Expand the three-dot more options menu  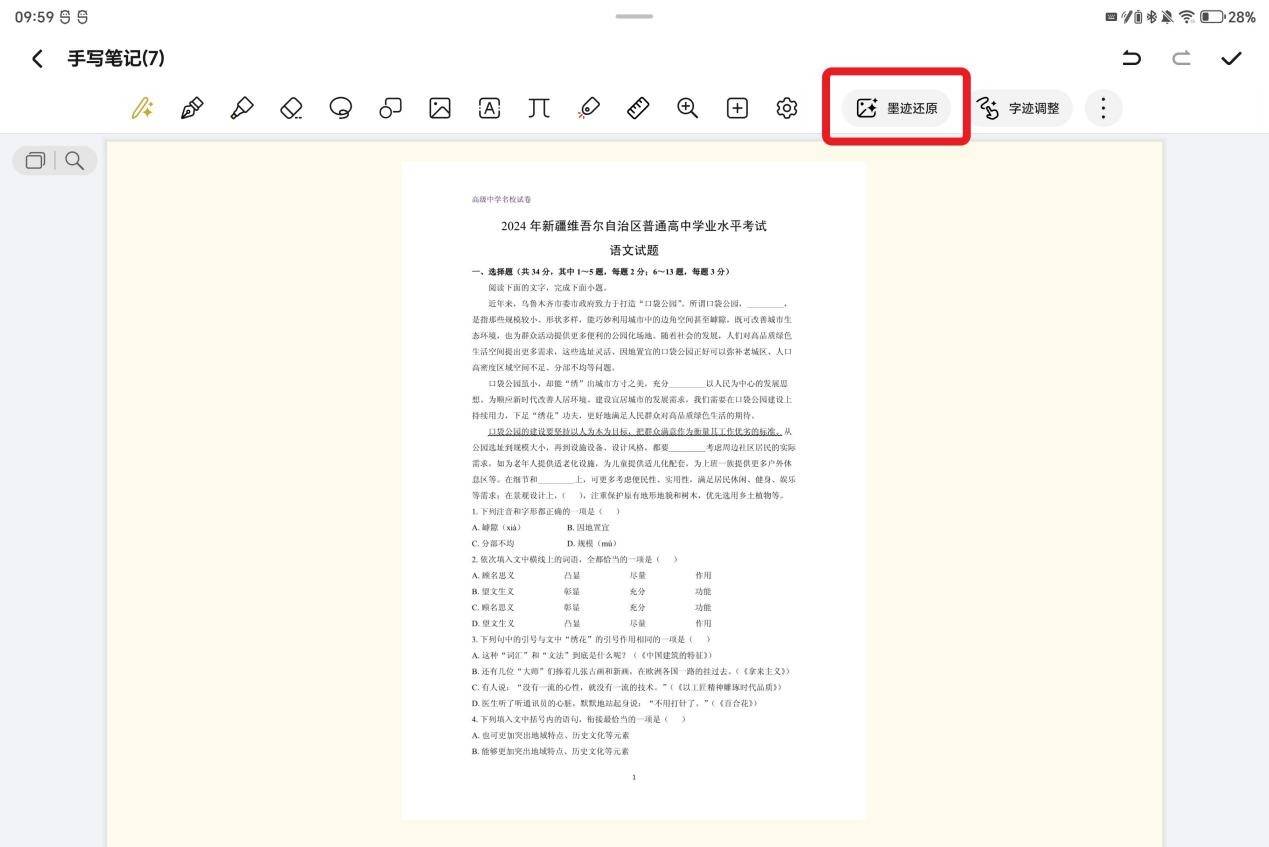click(x=1103, y=108)
